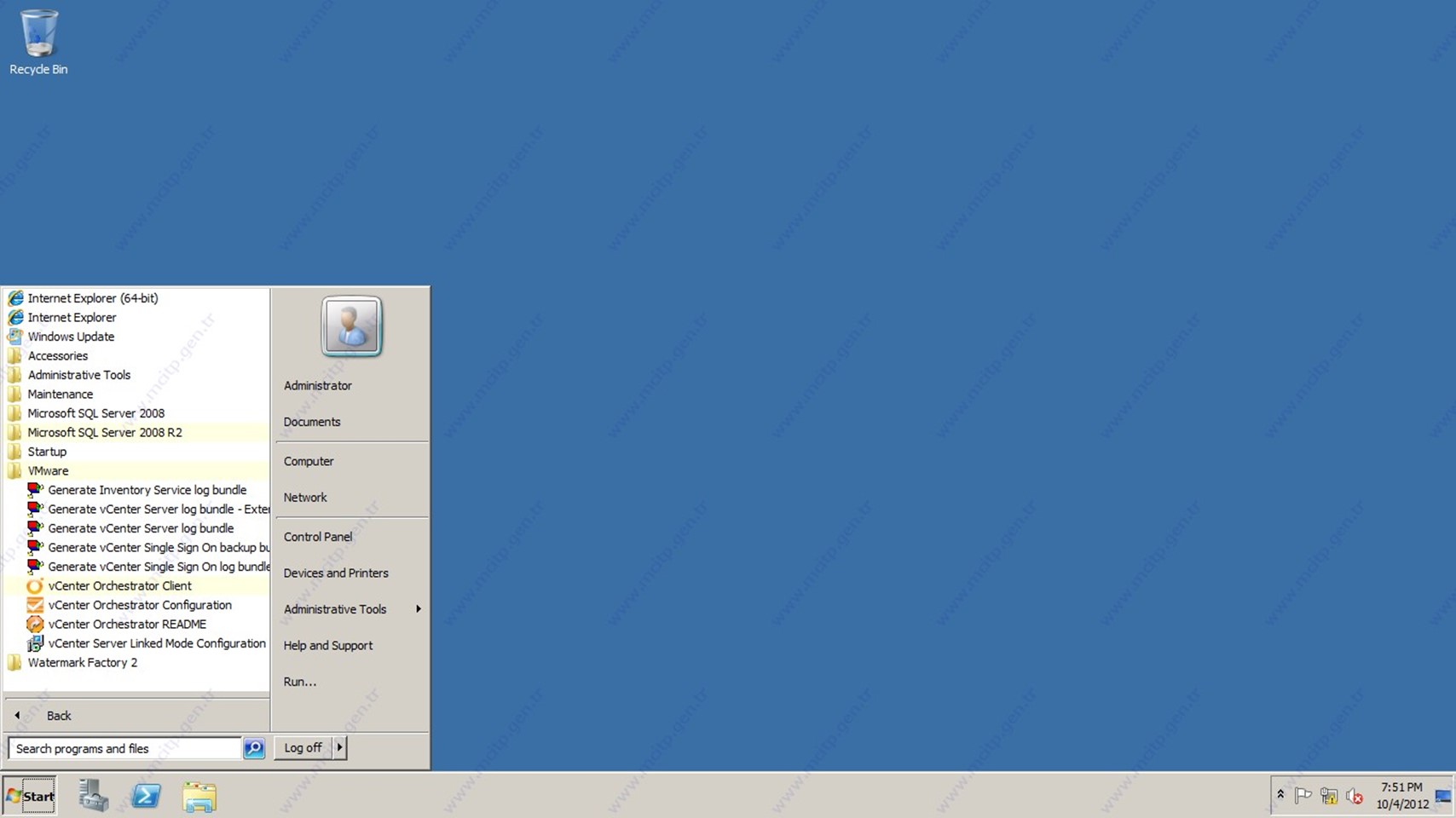The height and width of the screenshot is (818, 1456).
Task: Click the Administrator user picture
Action: click(351, 325)
